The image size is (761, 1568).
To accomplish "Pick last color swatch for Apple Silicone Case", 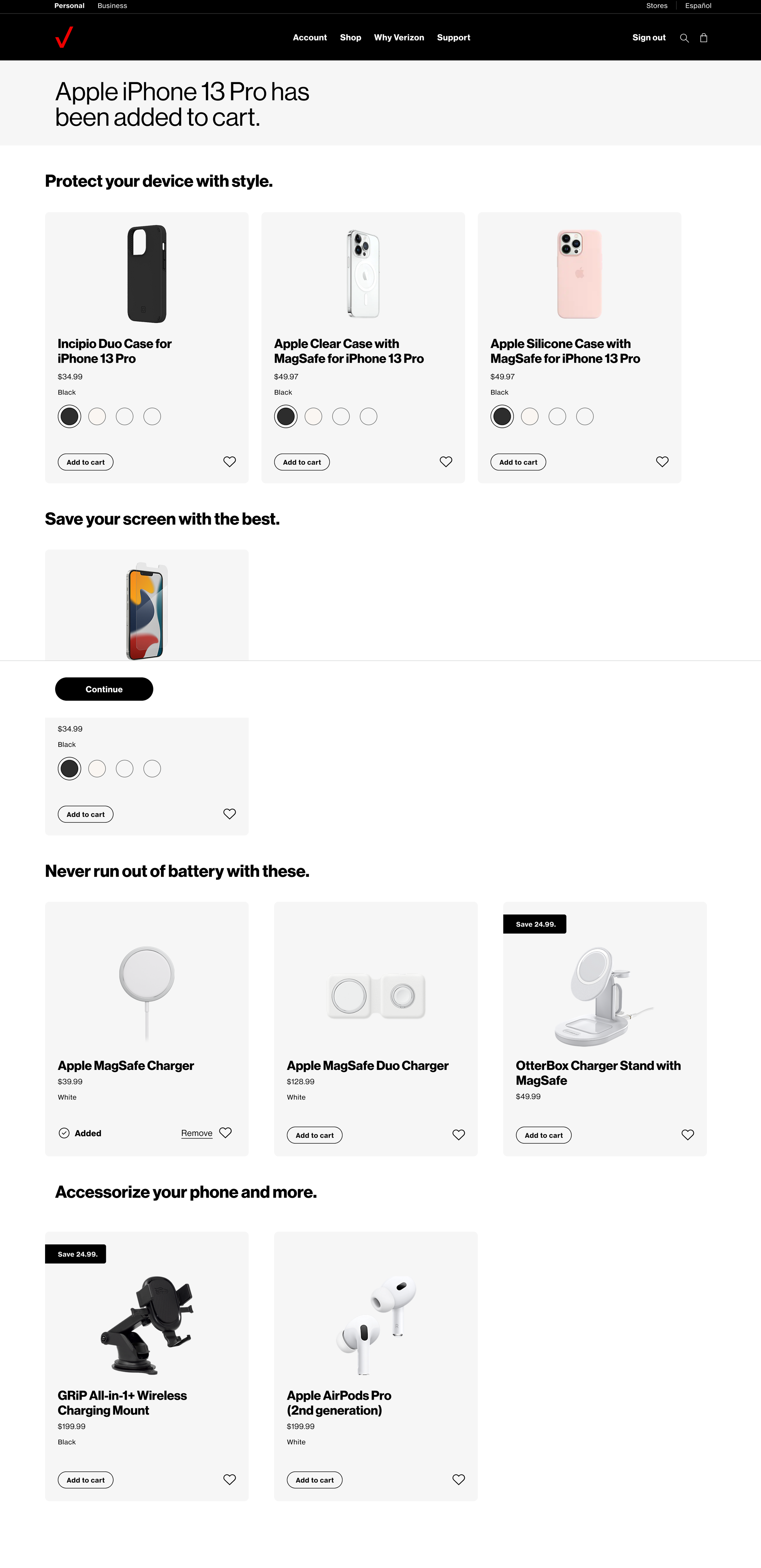I will [585, 416].
